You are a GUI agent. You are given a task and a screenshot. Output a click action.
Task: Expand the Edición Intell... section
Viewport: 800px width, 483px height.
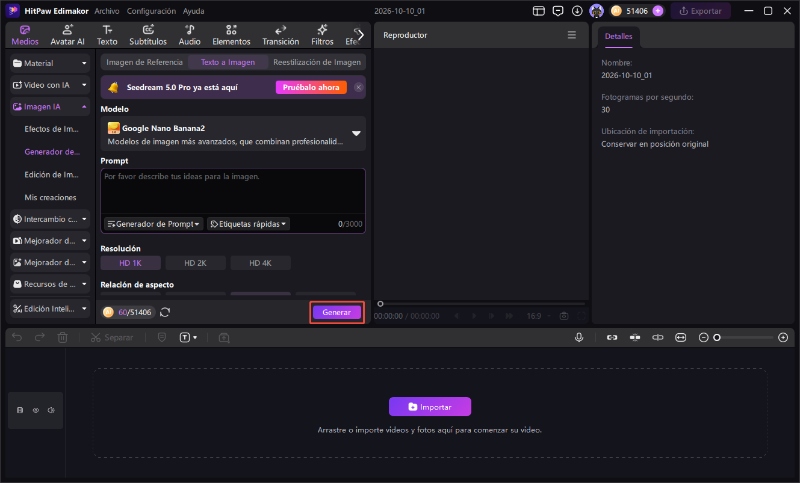[x=49, y=309]
